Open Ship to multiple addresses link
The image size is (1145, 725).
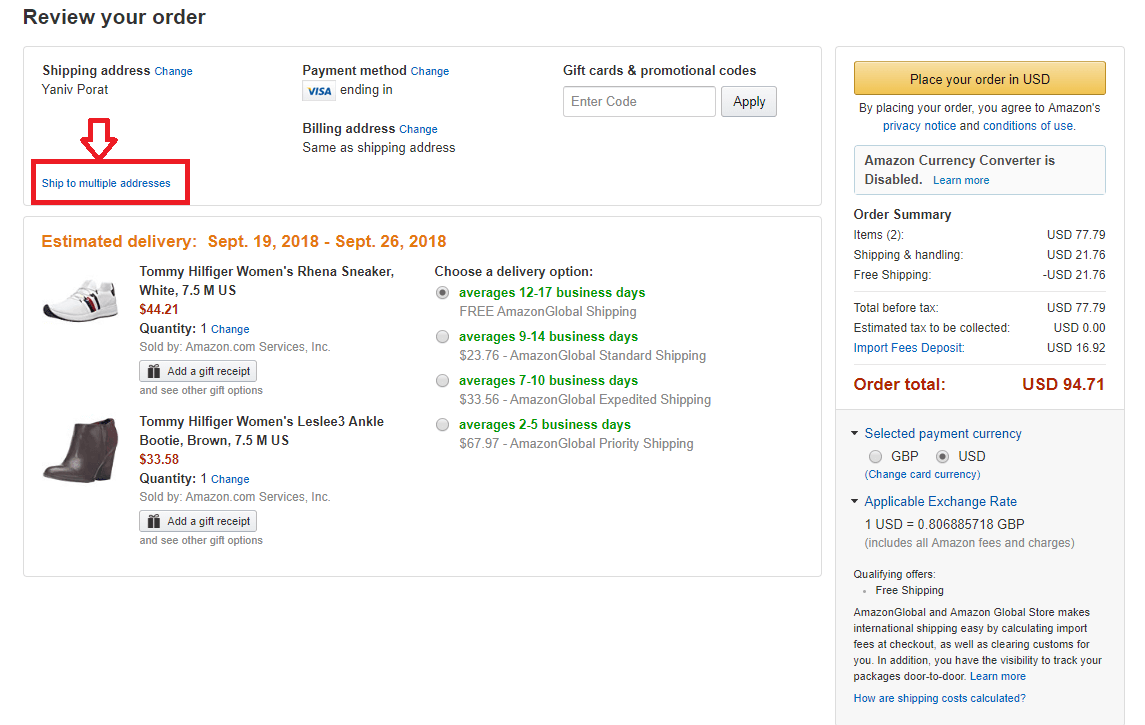106,184
